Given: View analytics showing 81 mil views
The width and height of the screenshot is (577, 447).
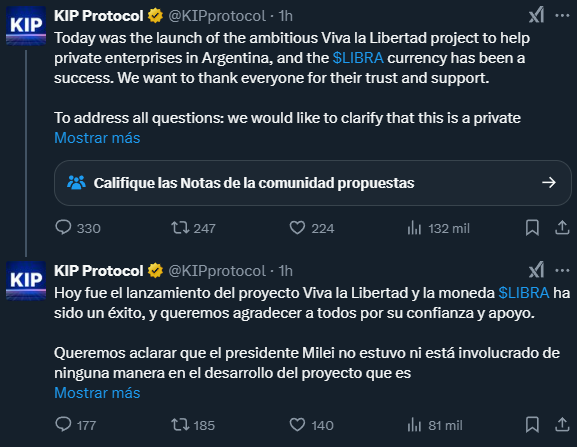Looking at the screenshot, I should pyautogui.click(x=435, y=425).
